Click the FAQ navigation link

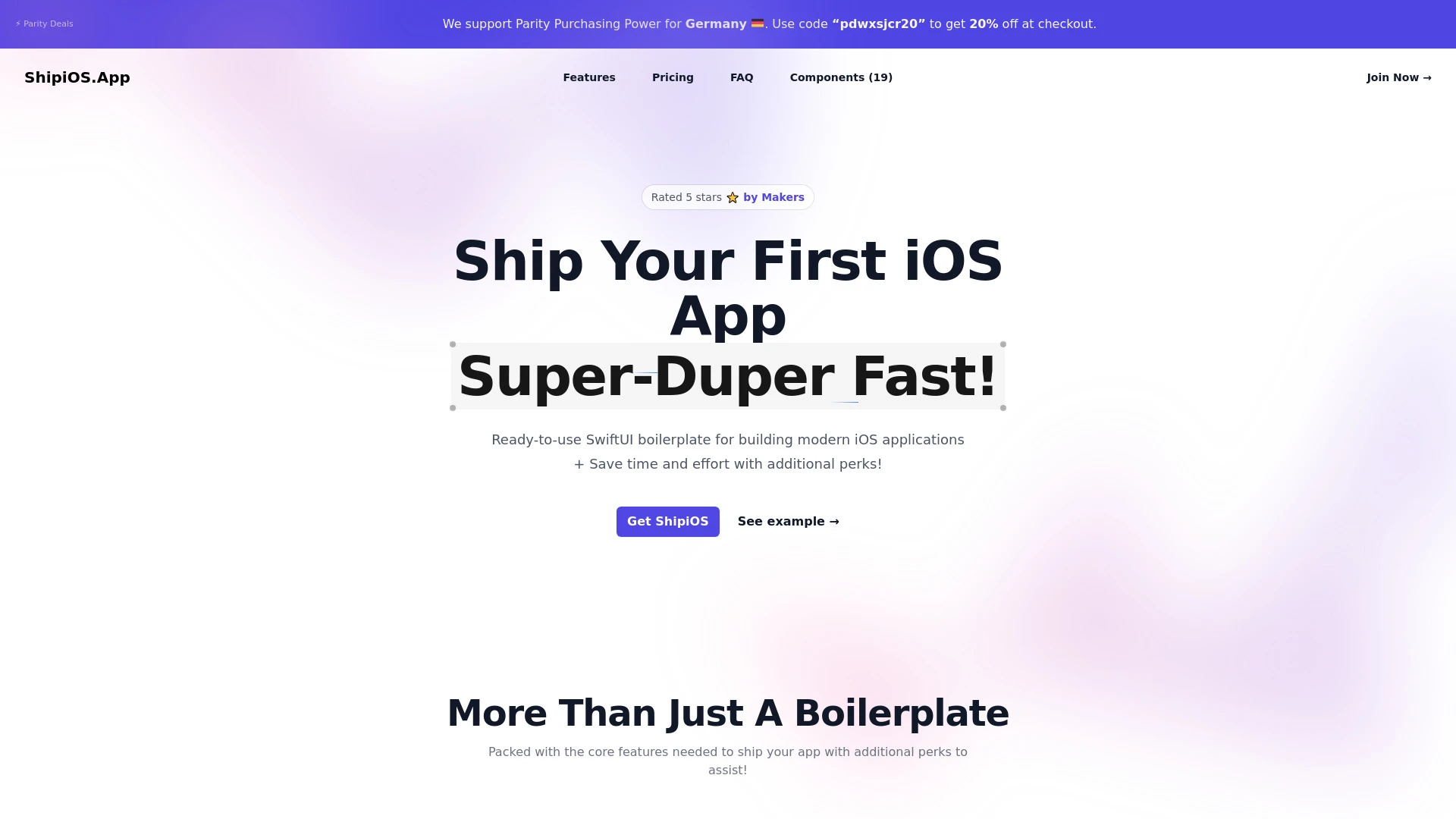click(x=741, y=77)
